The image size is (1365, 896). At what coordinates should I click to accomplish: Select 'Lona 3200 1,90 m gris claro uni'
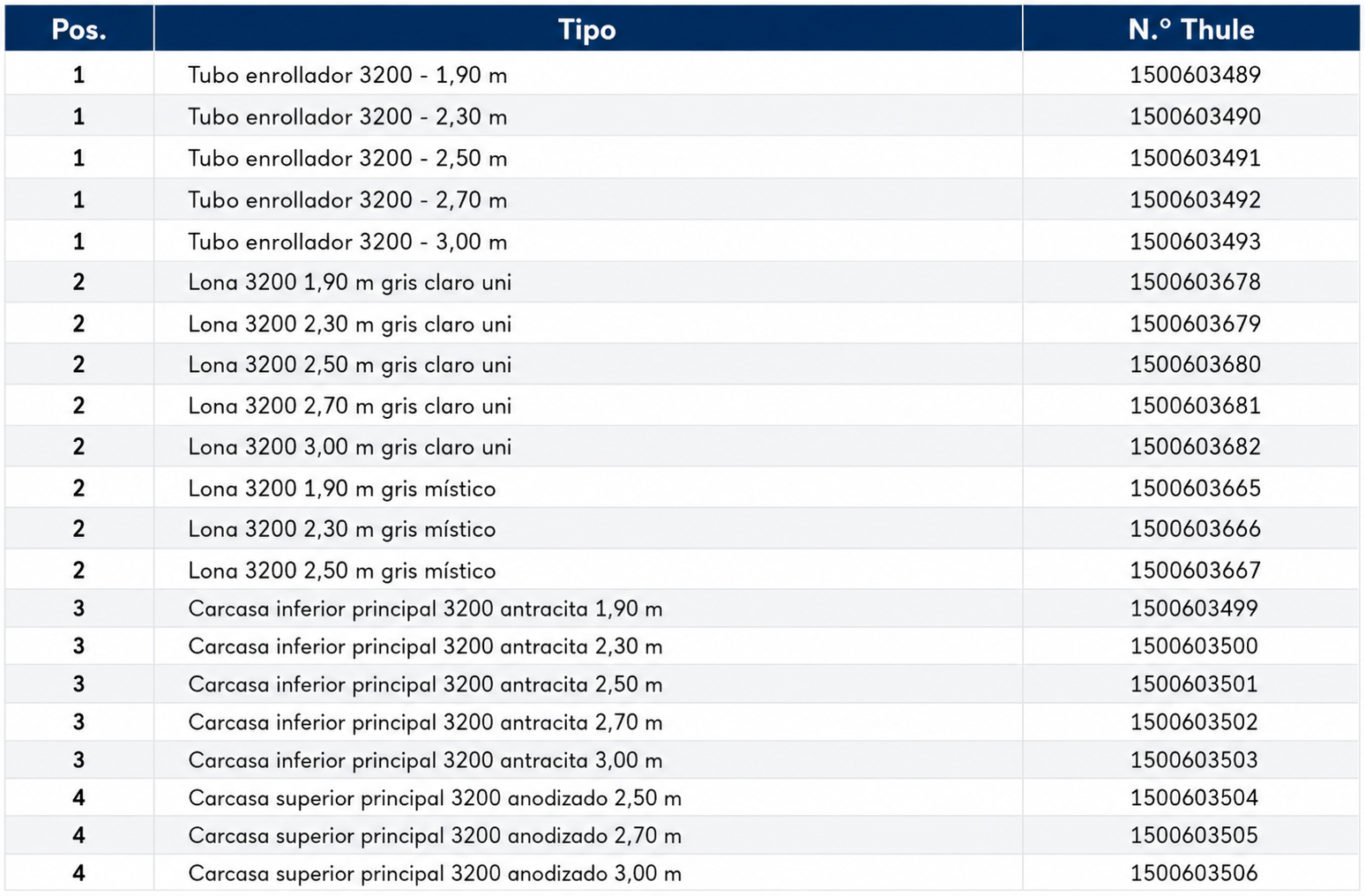point(349,282)
